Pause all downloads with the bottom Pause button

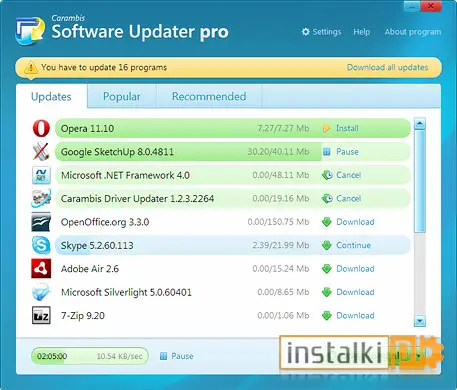182,356
